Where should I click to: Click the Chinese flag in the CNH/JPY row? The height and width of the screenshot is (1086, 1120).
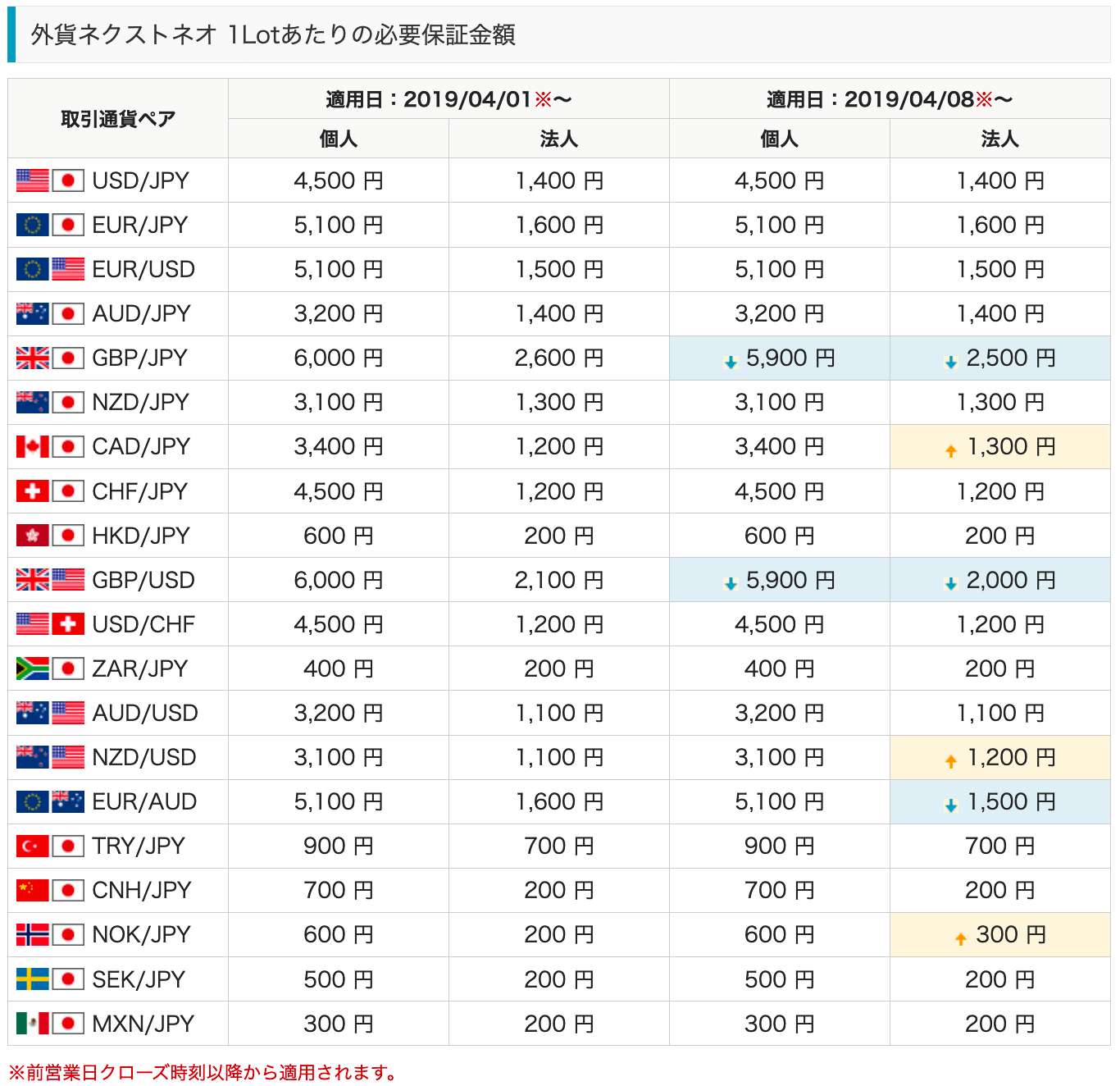click(x=33, y=890)
